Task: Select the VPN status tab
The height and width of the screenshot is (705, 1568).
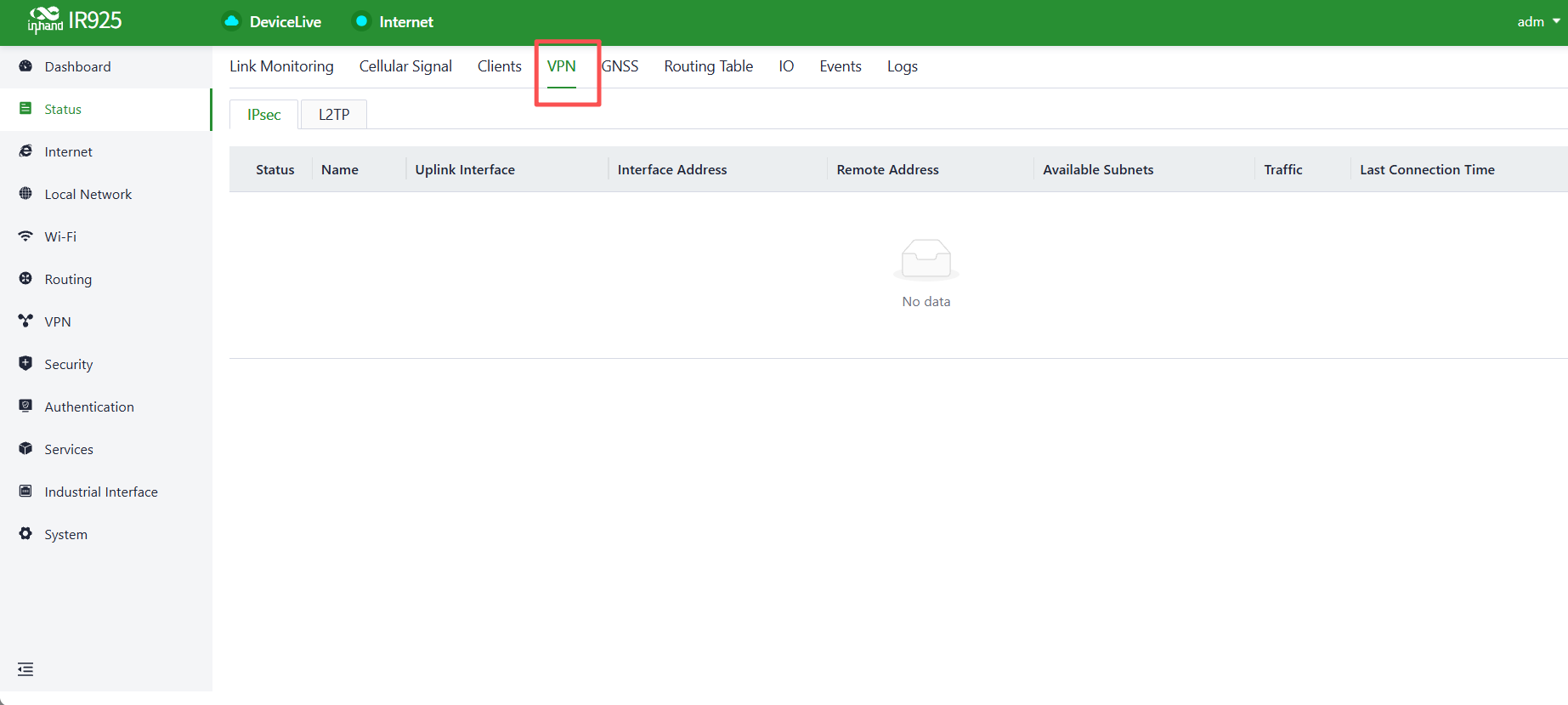Action: (562, 66)
